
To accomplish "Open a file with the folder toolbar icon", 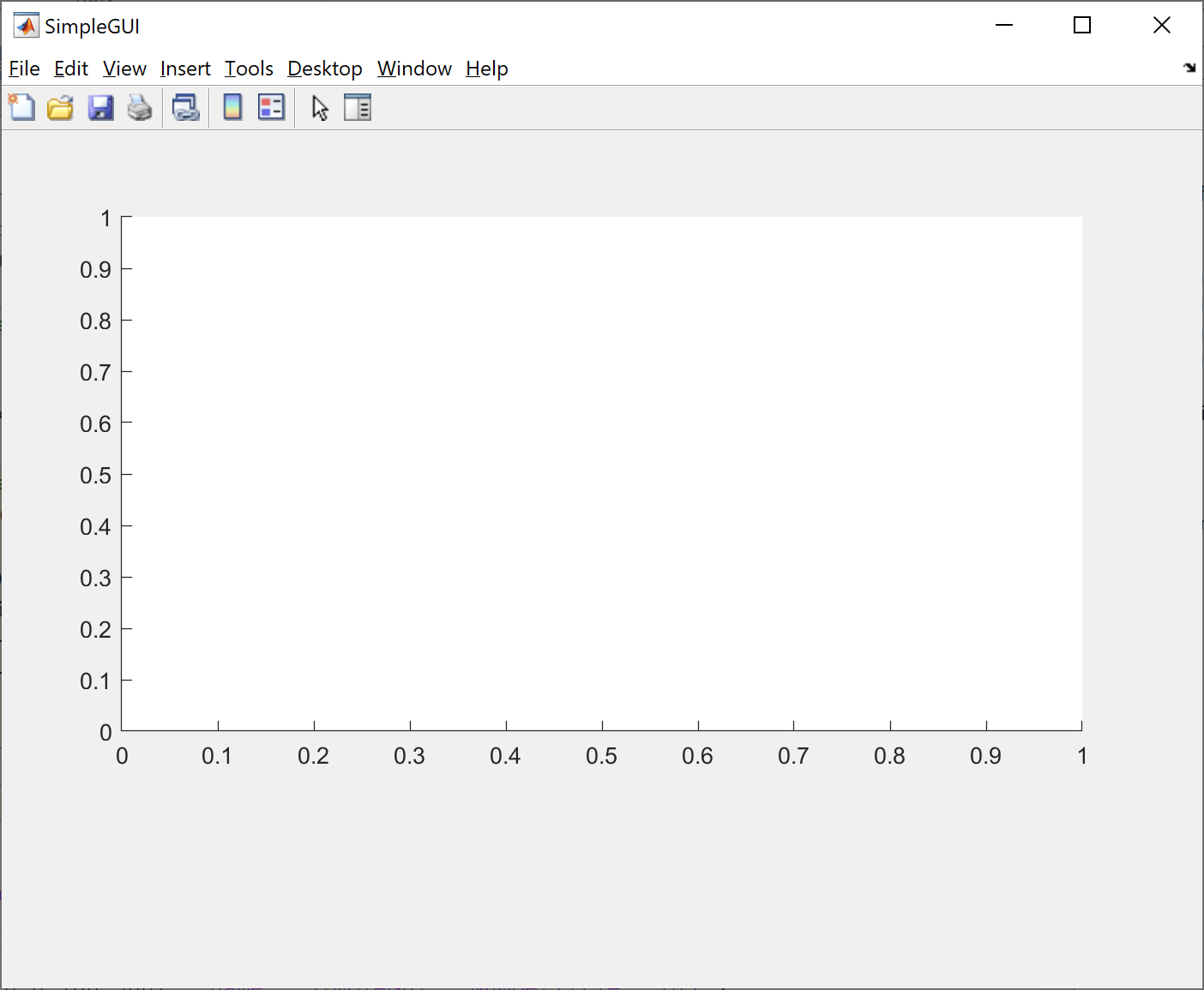I will pos(60,107).
